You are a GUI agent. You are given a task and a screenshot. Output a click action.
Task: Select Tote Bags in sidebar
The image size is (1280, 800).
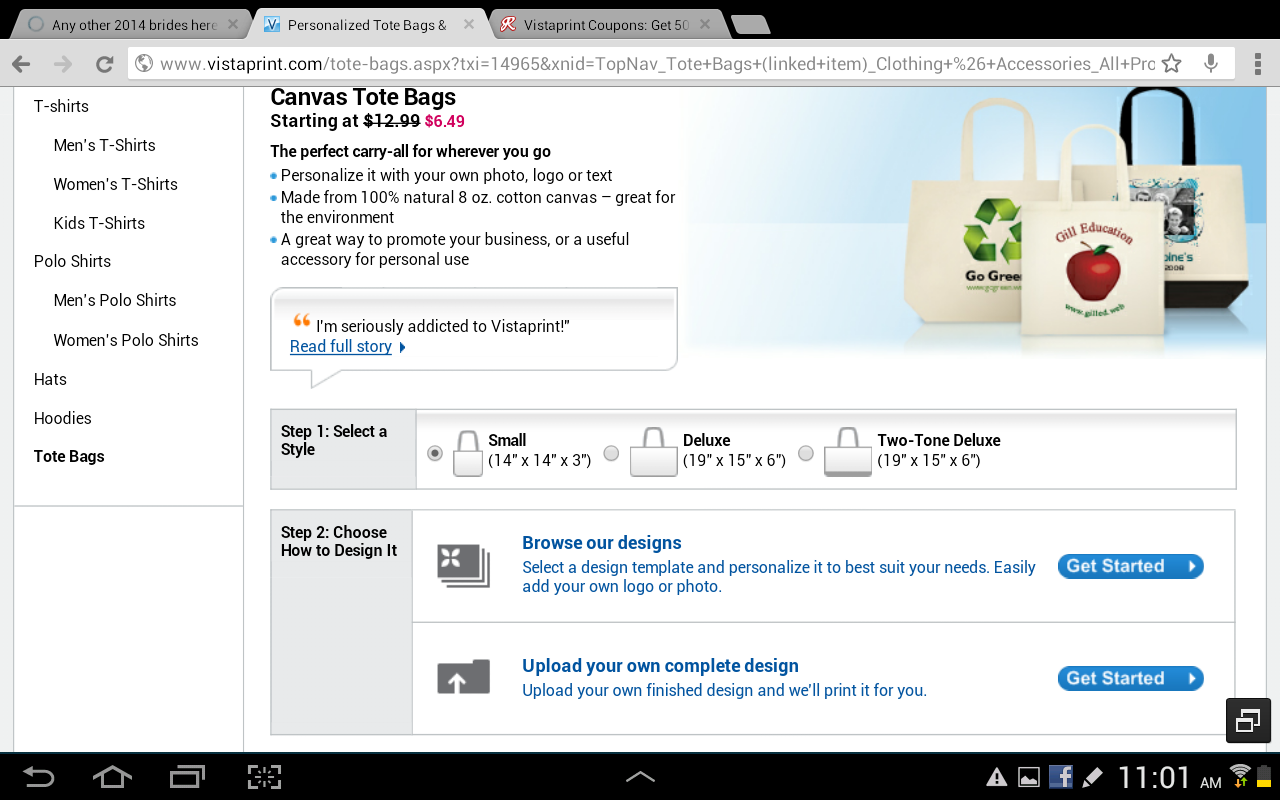coord(69,456)
